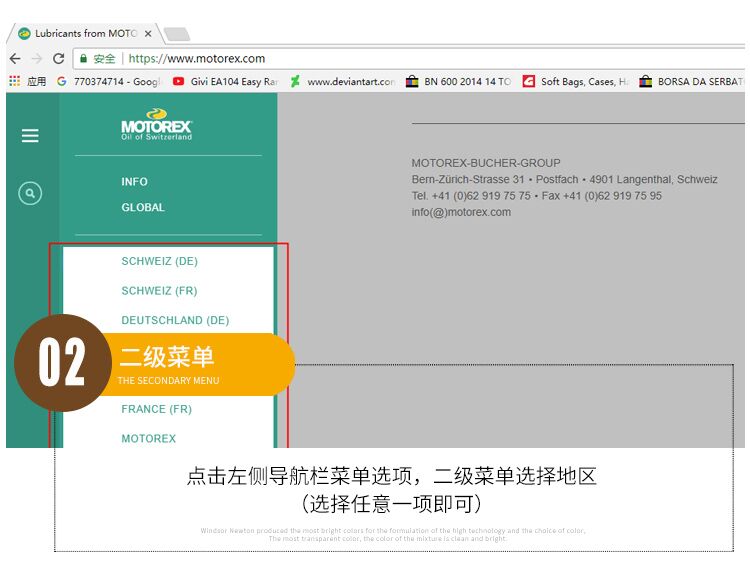This screenshot has width=750, height=569.
Task: Open the BN 600 2014 bookmark
Action: tap(459, 81)
